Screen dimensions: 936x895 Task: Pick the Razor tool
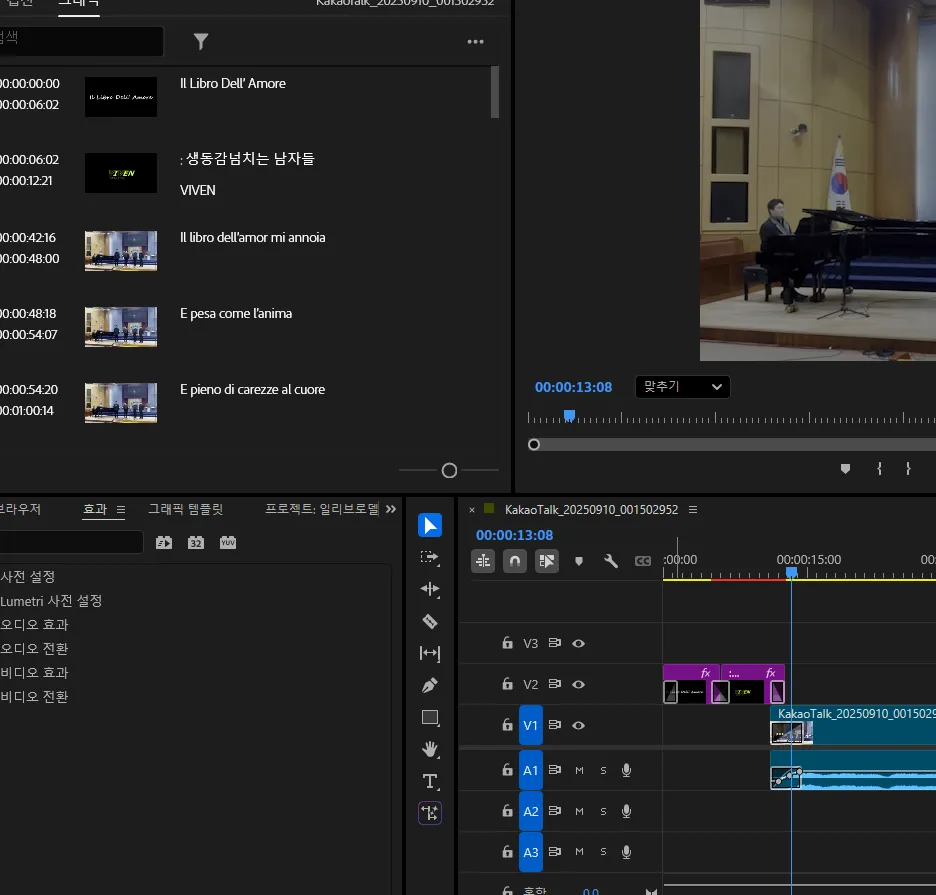coord(430,622)
